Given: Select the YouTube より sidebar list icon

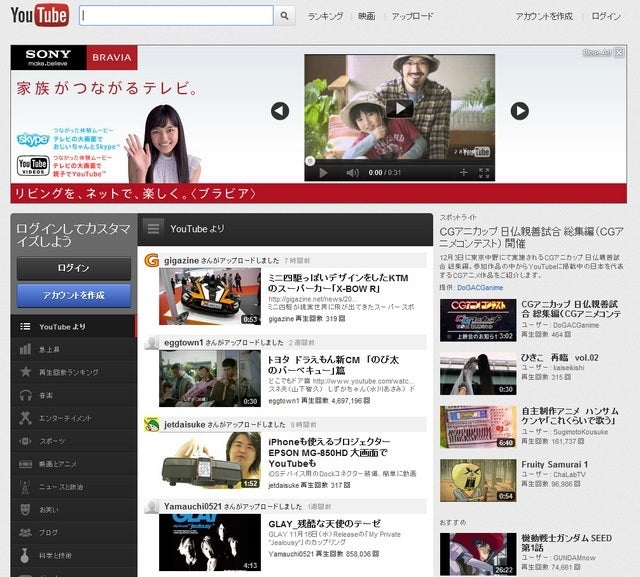Looking at the screenshot, I should pos(25,326).
